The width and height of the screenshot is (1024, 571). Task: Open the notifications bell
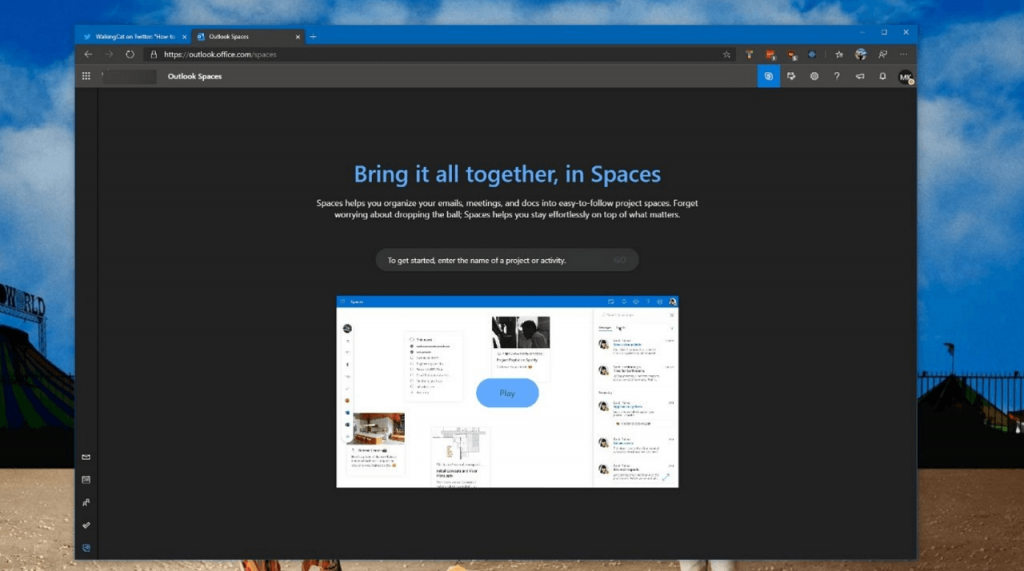coord(882,76)
